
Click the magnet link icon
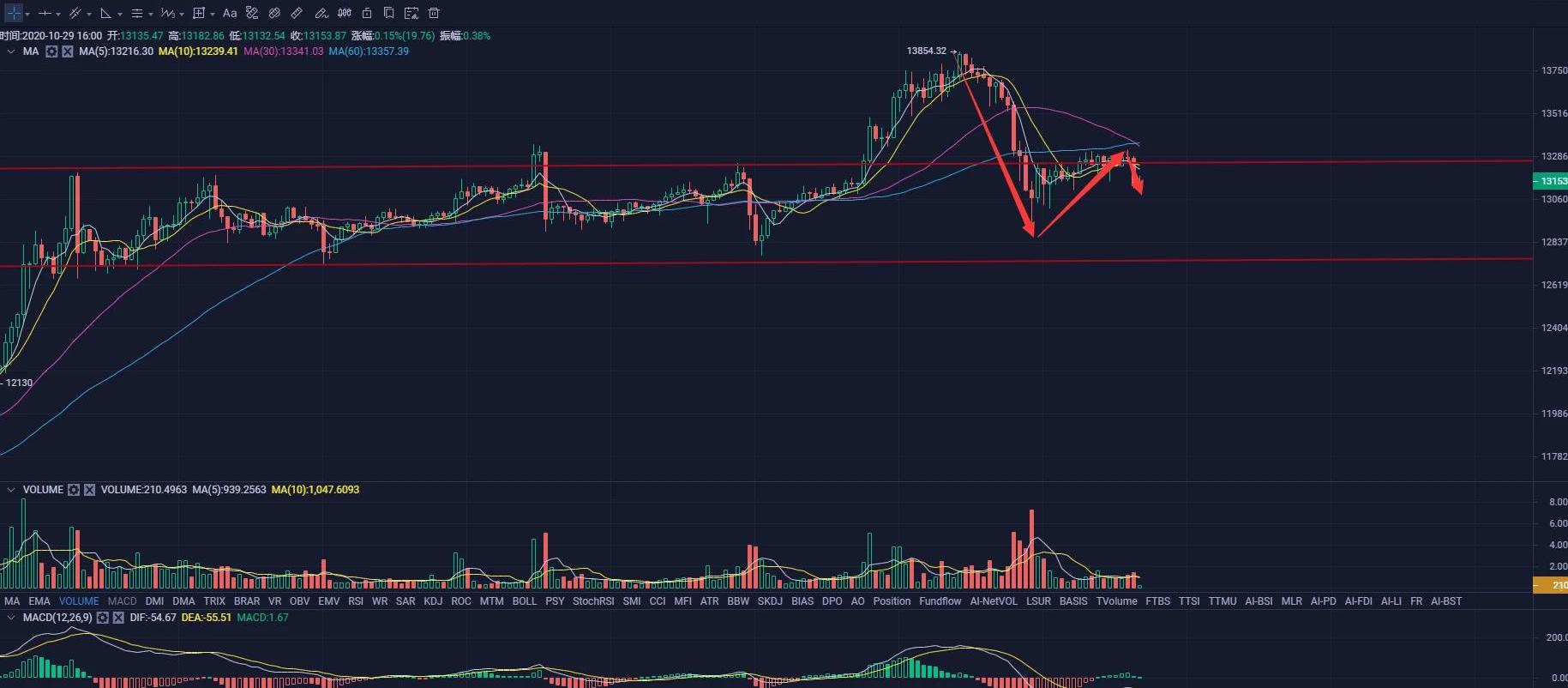pos(274,13)
